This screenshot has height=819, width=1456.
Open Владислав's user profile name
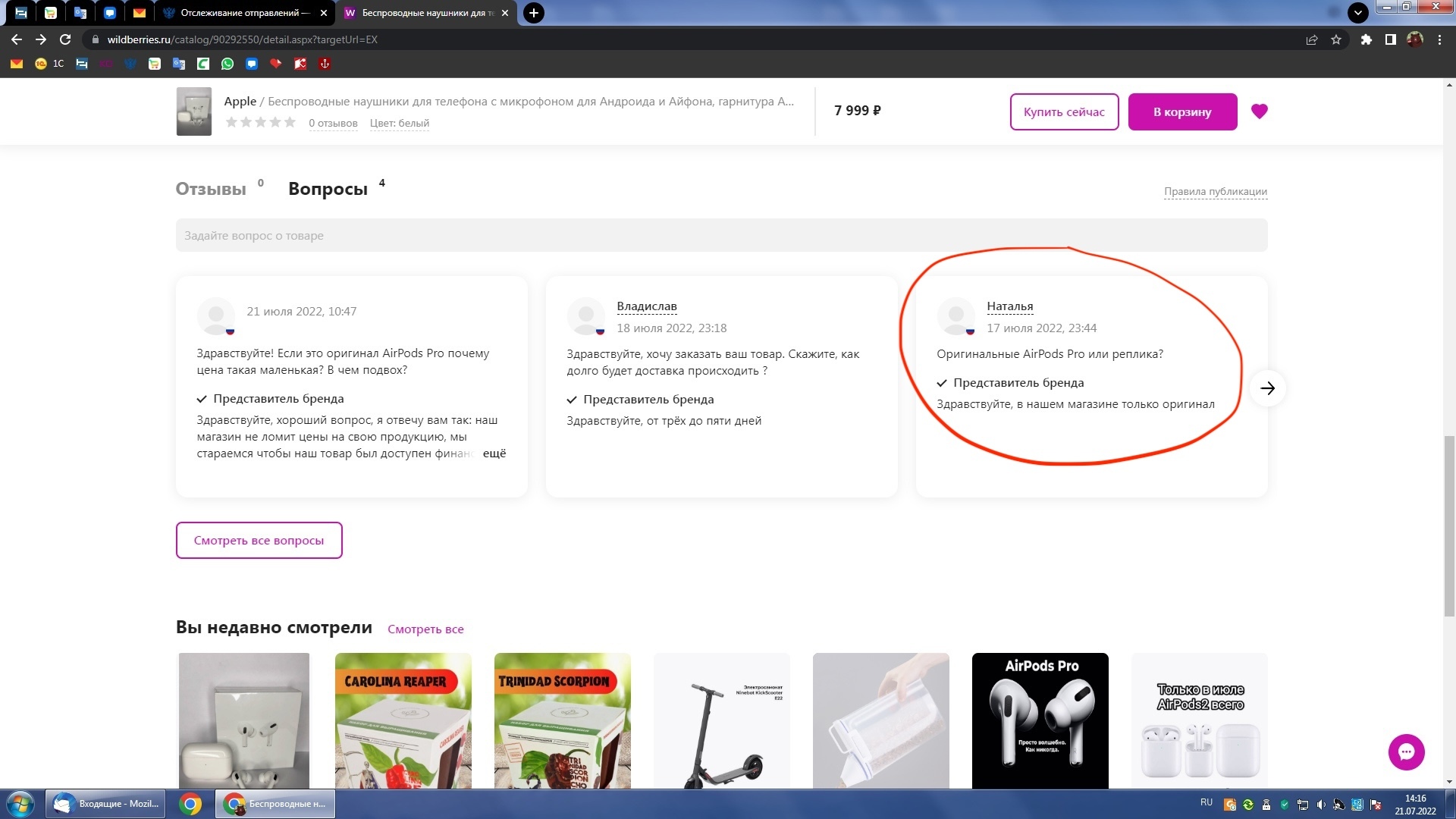coord(646,306)
